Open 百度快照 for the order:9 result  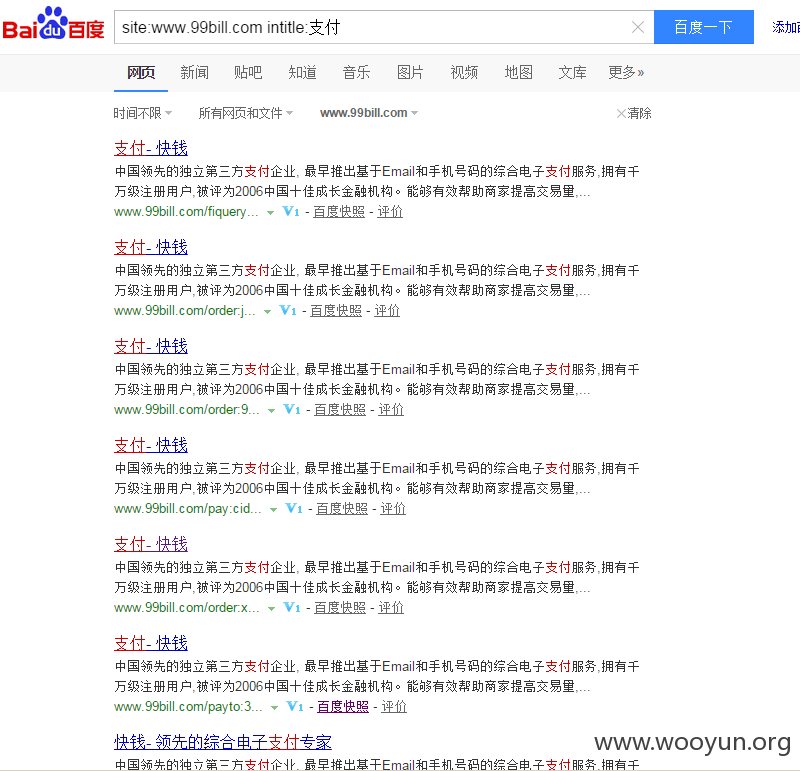click(340, 409)
